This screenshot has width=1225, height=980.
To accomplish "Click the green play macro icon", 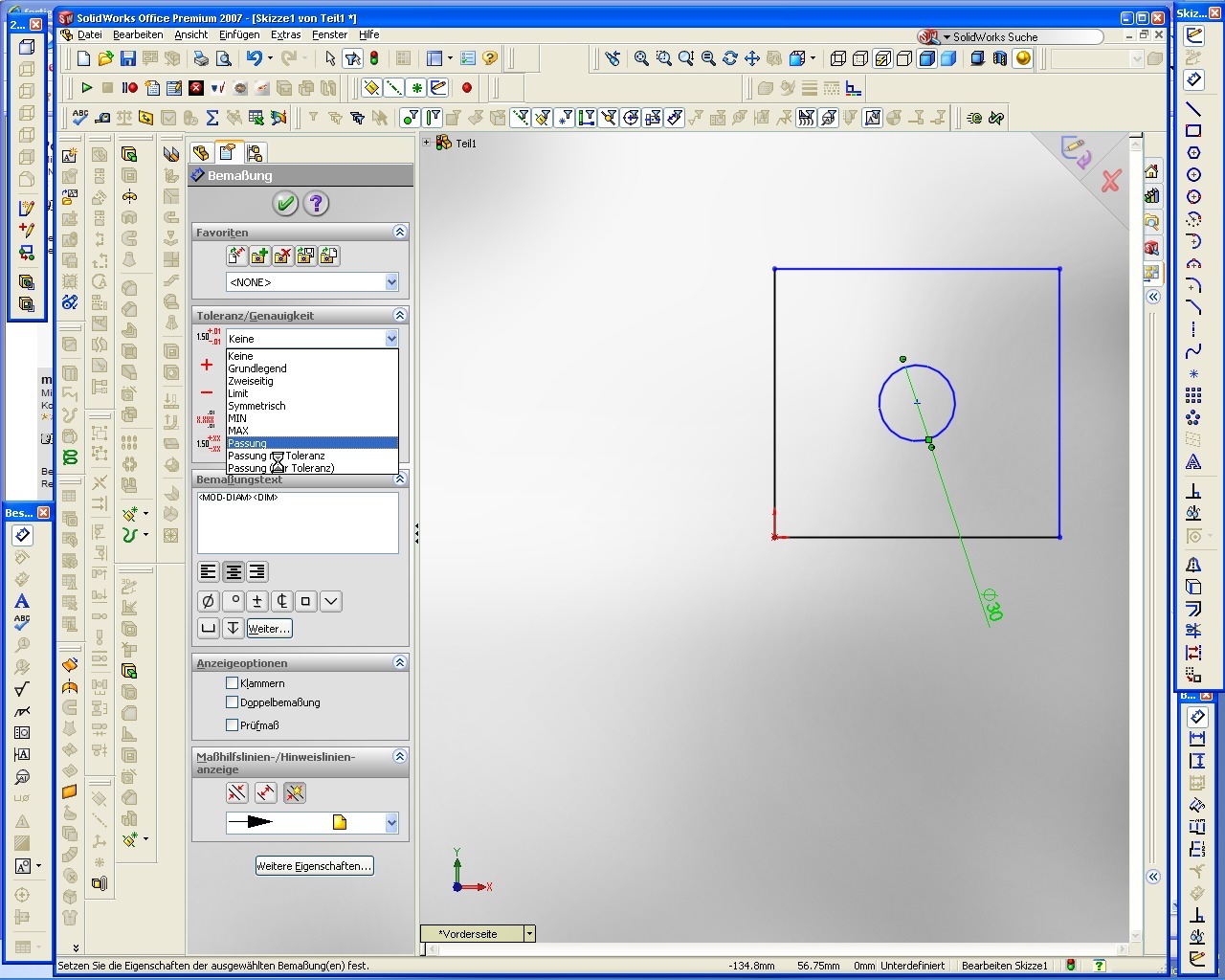I will pyautogui.click(x=86, y=88).
